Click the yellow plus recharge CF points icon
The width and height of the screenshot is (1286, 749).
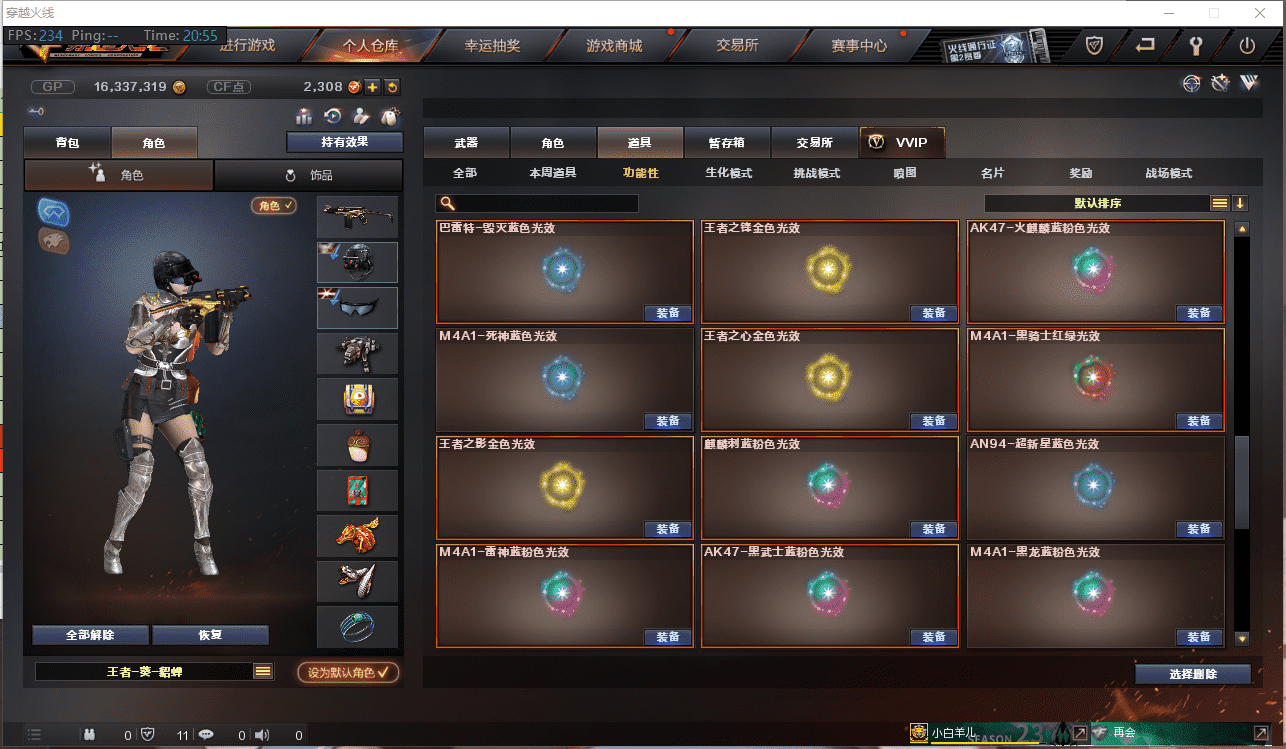click(372, 87)
